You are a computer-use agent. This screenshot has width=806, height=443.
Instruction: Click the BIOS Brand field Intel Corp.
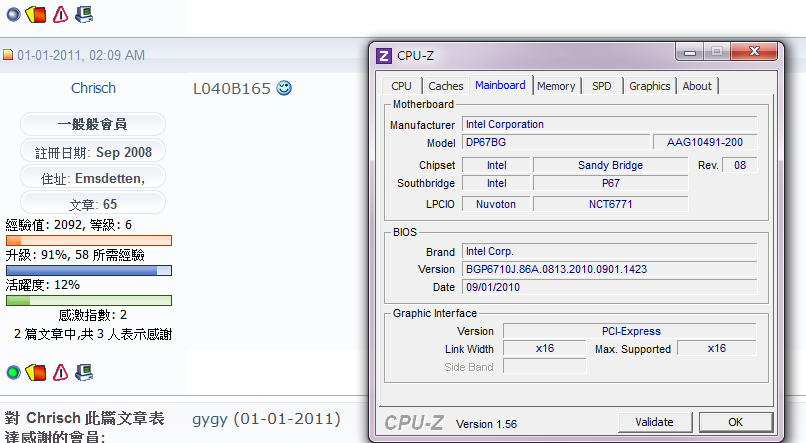pyautogui.click(x=610, y=251)
